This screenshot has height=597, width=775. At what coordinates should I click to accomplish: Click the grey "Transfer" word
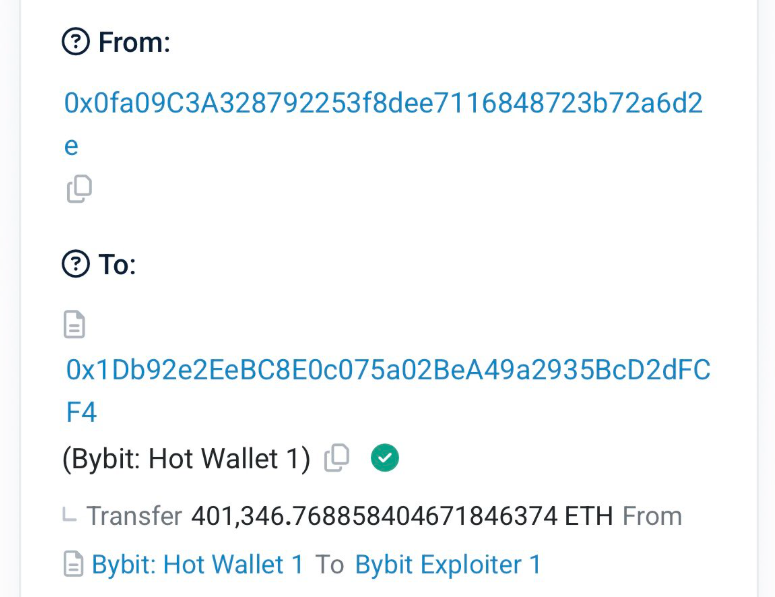pos(134,516)
